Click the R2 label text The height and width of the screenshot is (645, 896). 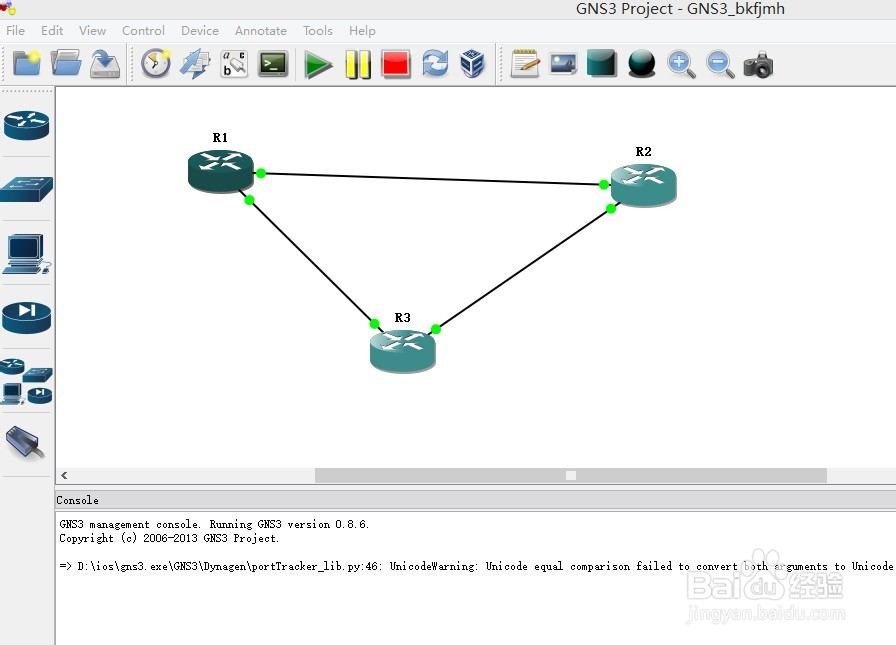point(643,151)
